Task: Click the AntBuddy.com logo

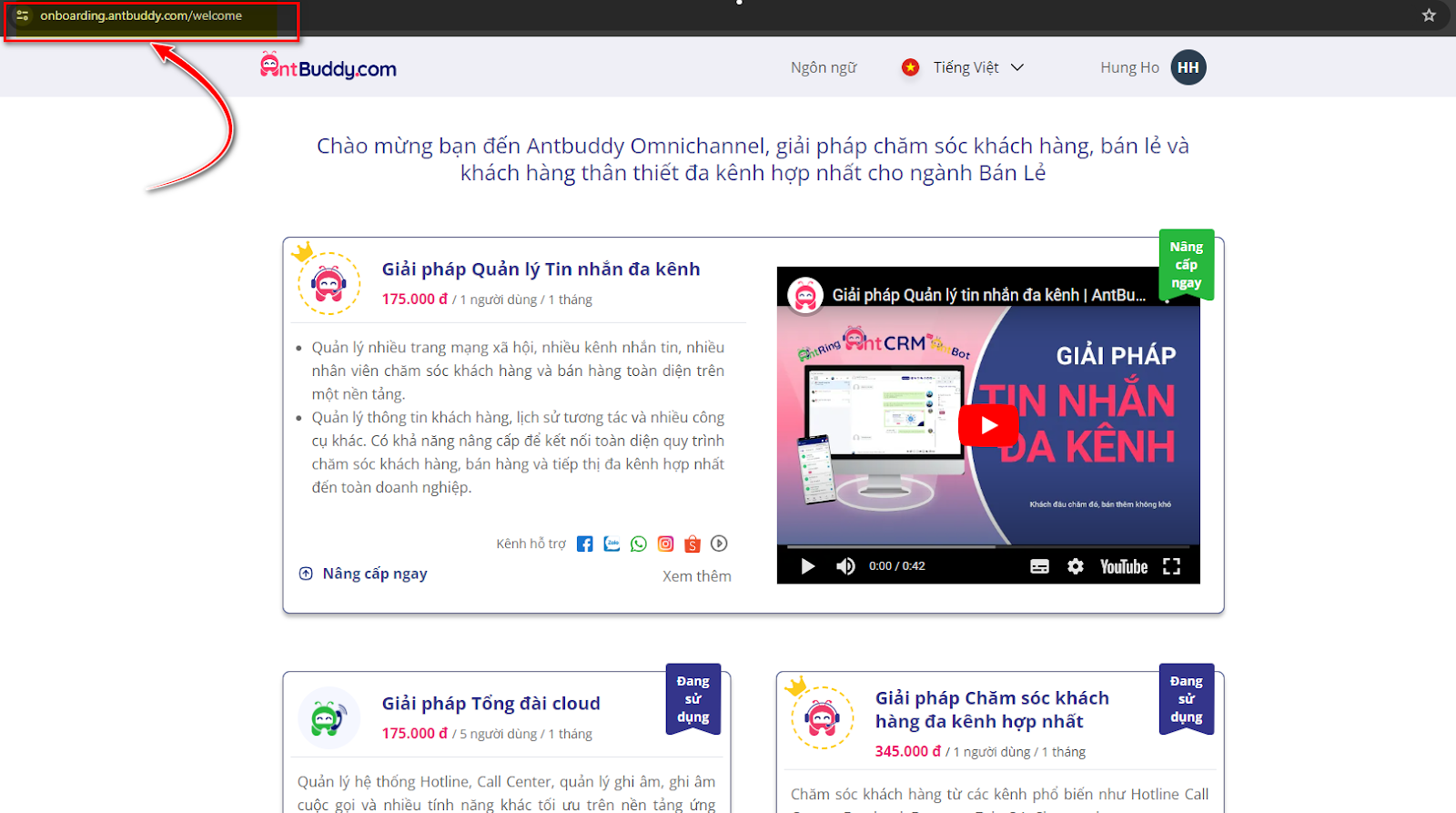Action: tap(329, 66)
